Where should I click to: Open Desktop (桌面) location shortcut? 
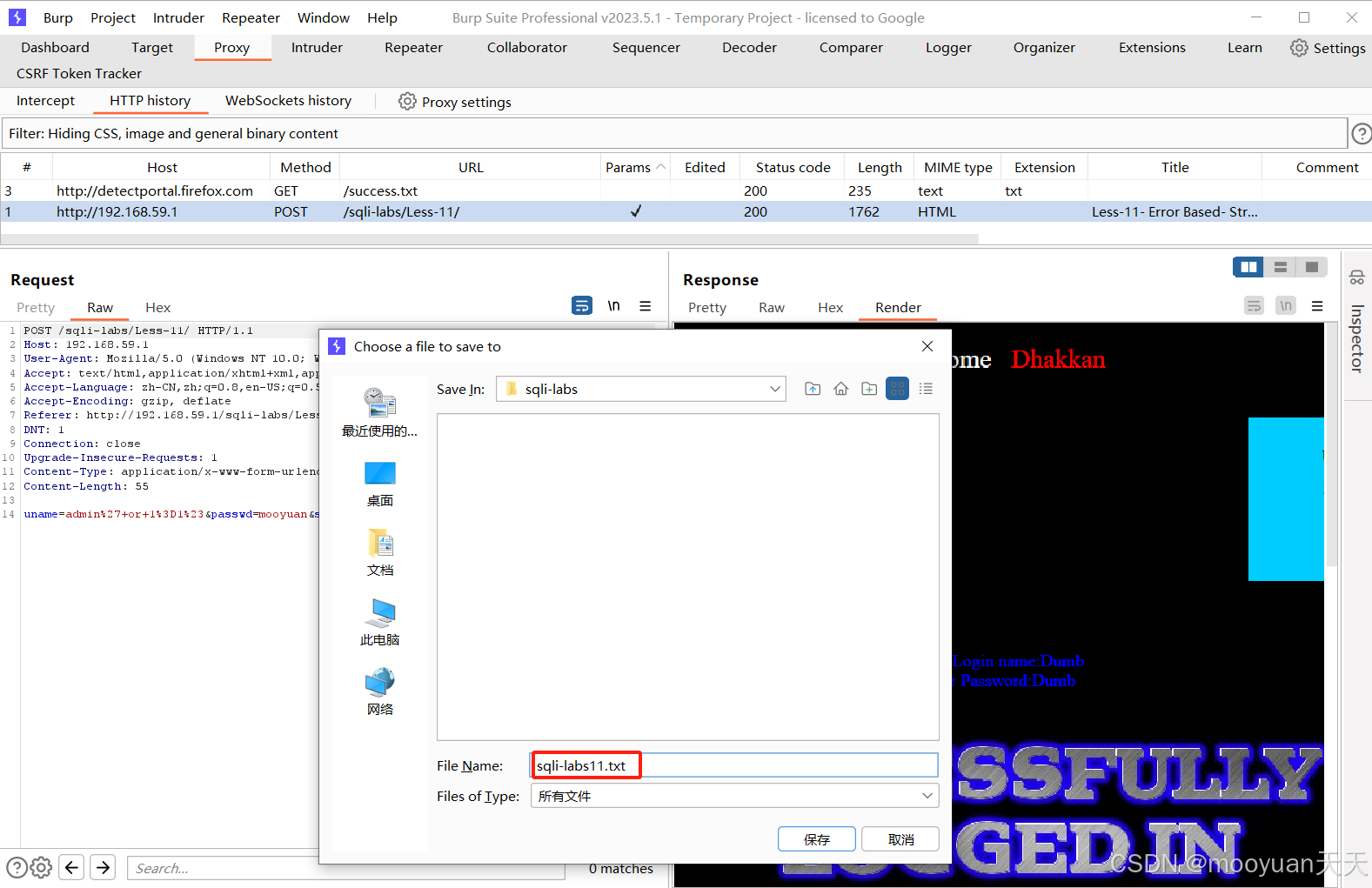(379, 484)
